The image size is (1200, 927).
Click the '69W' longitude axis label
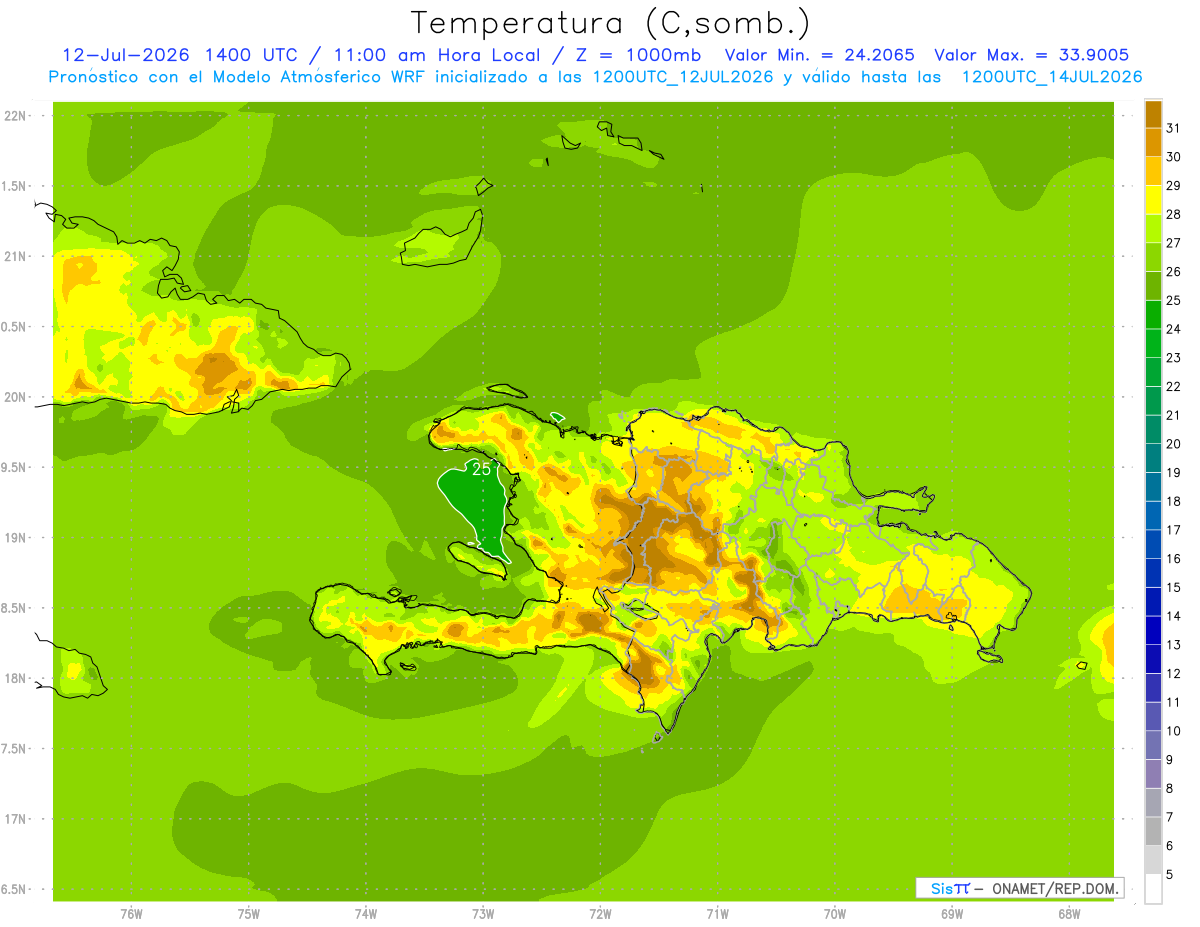pos(952,914)
